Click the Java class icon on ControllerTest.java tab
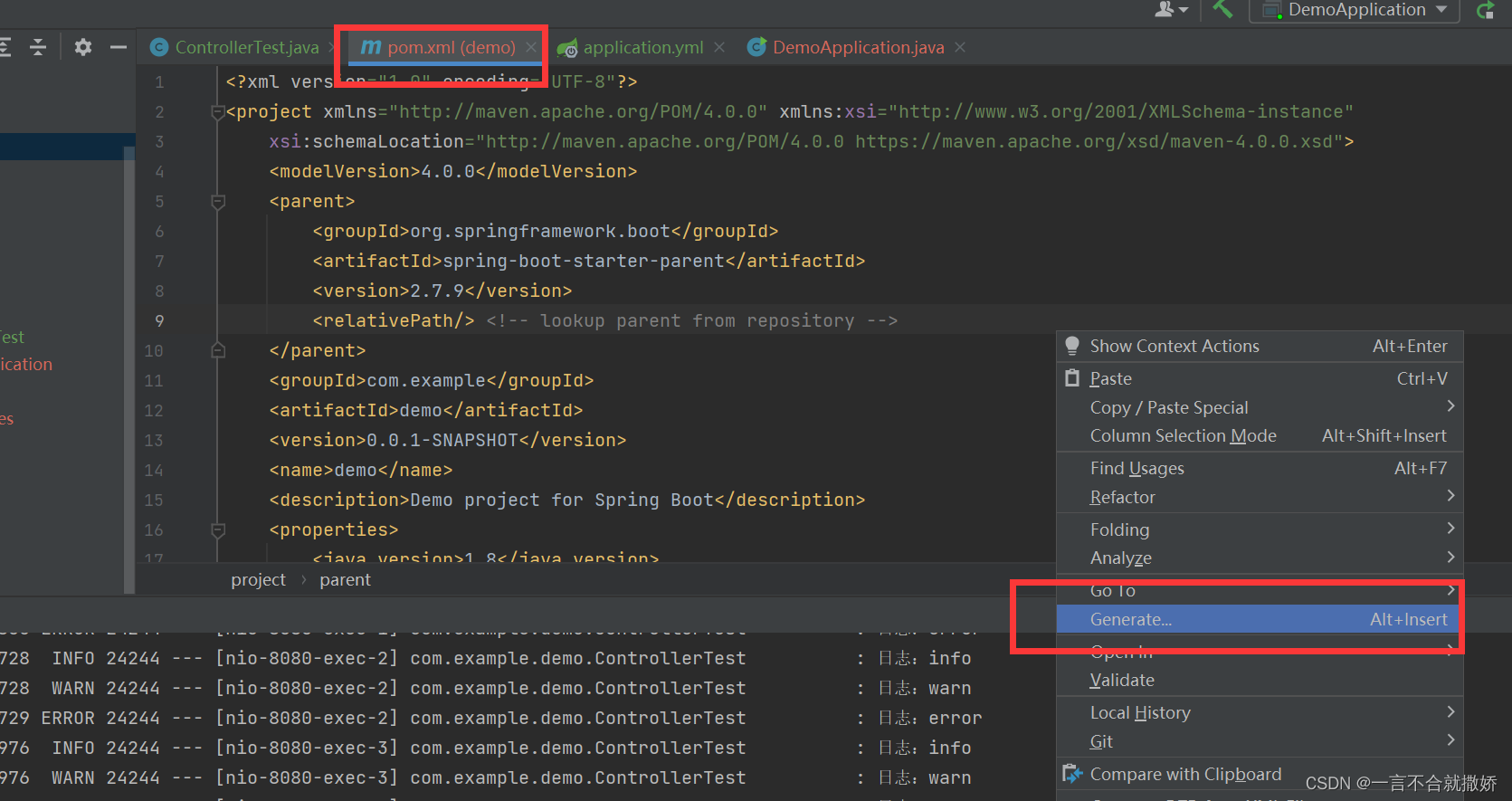The image size is (1512, 801). pos(159,47)
